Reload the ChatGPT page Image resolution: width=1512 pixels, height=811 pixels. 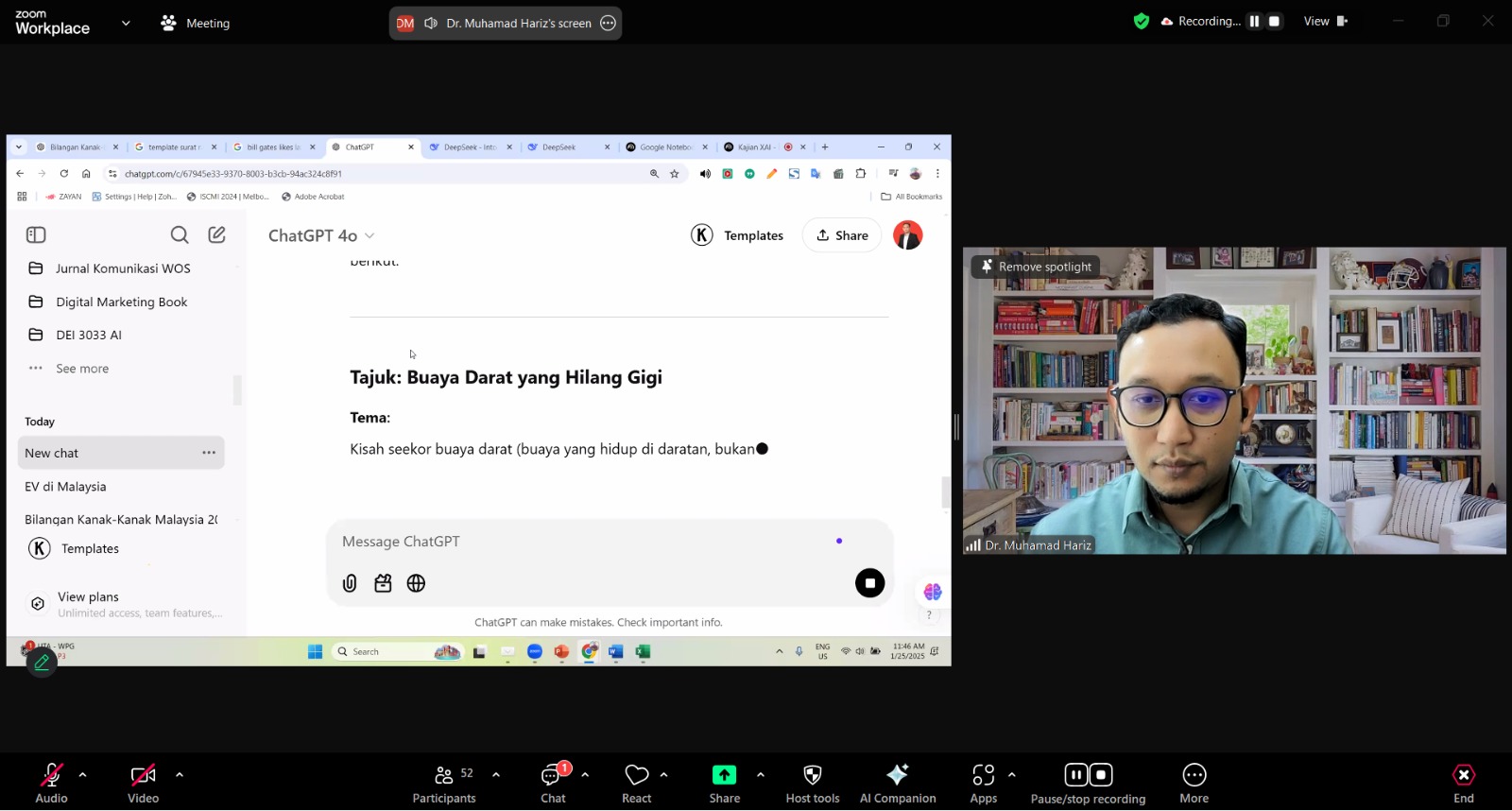(x=64, y=174)
